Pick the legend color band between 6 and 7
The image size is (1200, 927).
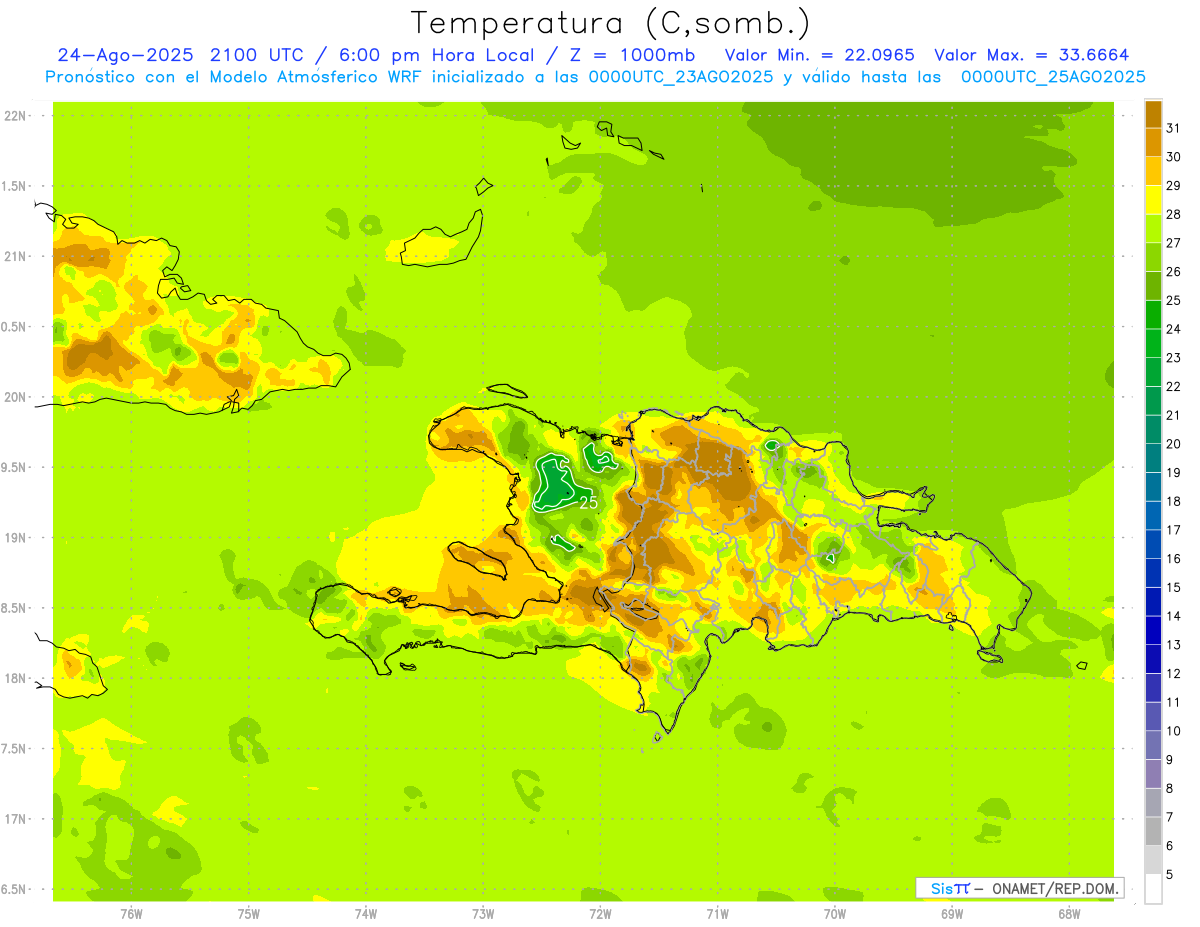1153,831
